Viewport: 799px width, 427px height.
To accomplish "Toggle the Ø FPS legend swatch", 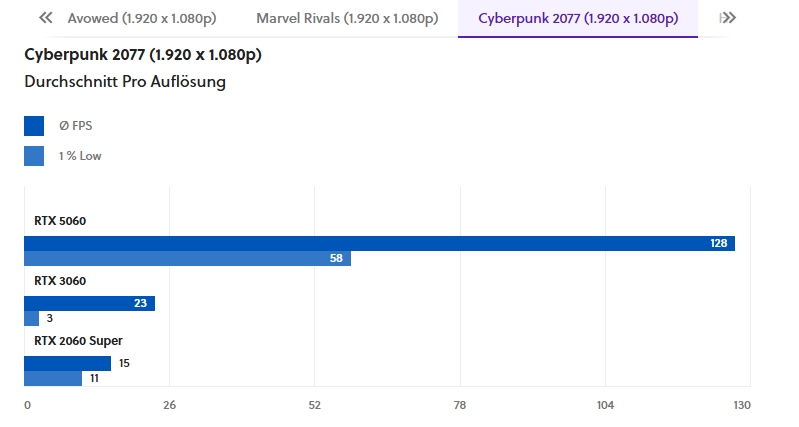I will pos(34,126).
